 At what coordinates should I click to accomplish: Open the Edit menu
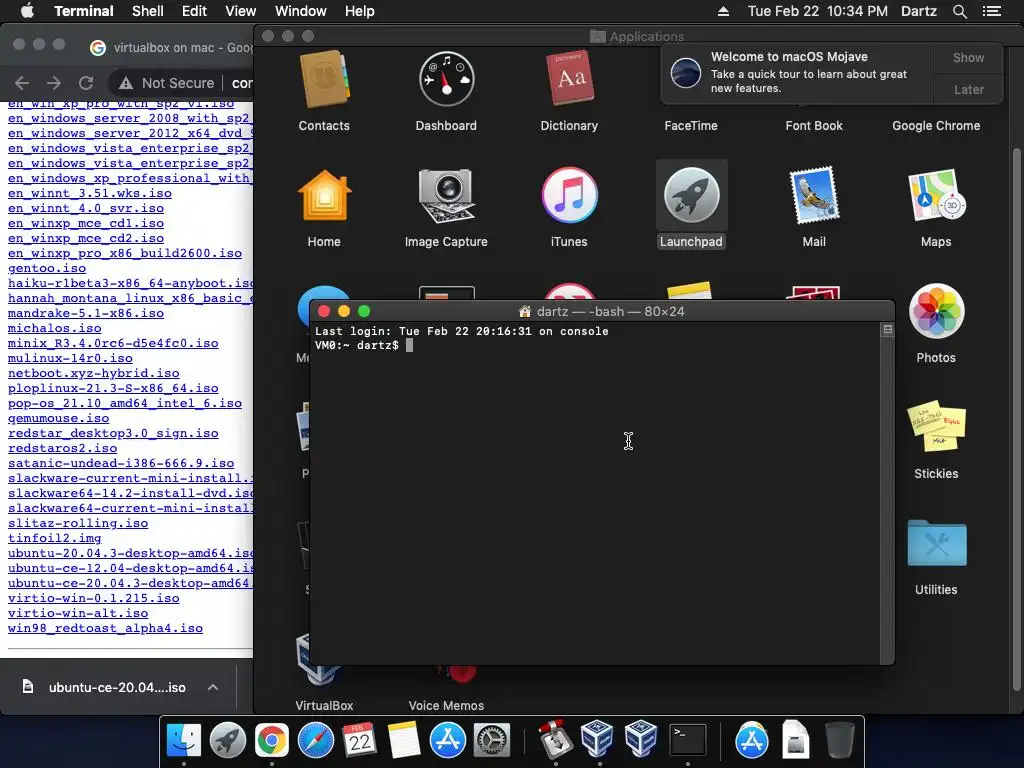(194, 11)
